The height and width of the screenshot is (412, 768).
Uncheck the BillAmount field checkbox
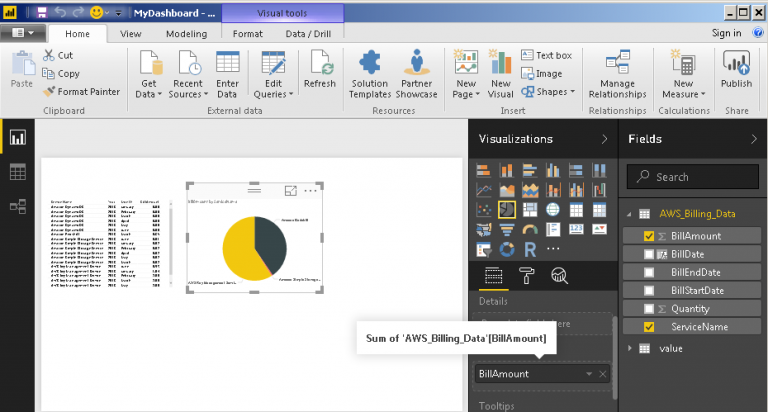(x=650, y=236)
